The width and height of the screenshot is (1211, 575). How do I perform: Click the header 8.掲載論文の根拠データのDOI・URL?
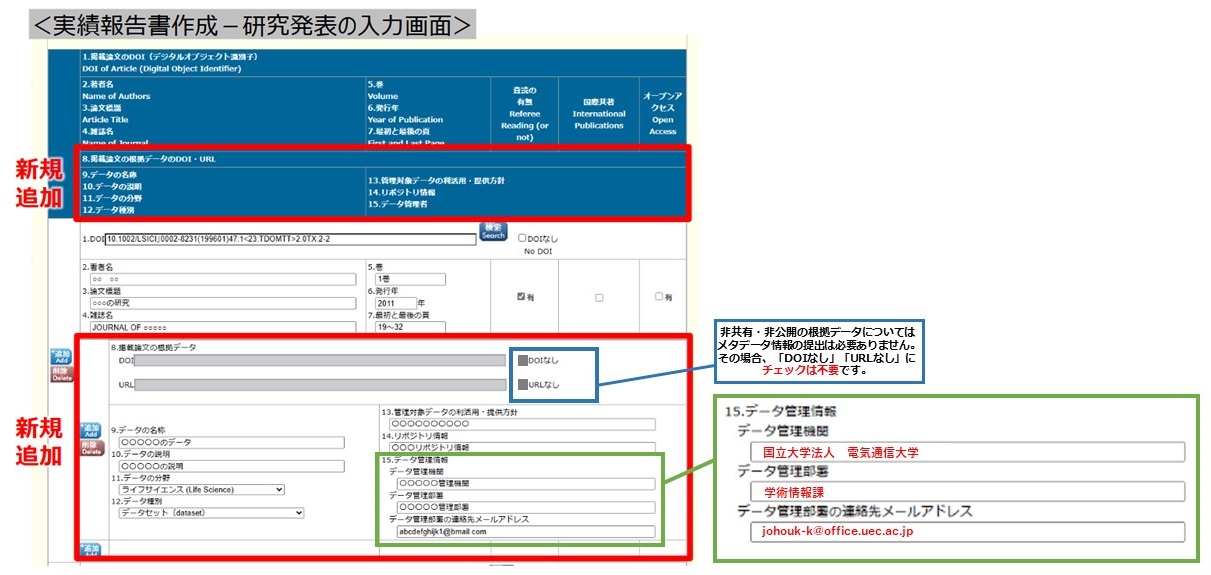[149, 159]
